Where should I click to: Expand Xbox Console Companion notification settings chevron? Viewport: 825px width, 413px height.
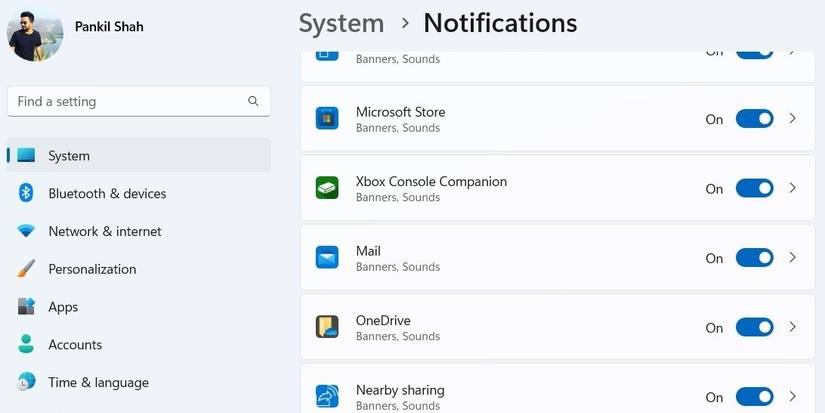[793, 188]
